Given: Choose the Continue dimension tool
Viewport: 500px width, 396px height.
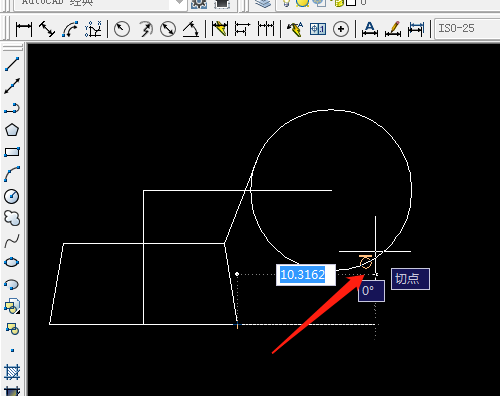Looking at the screenshot, I should 266,29.
